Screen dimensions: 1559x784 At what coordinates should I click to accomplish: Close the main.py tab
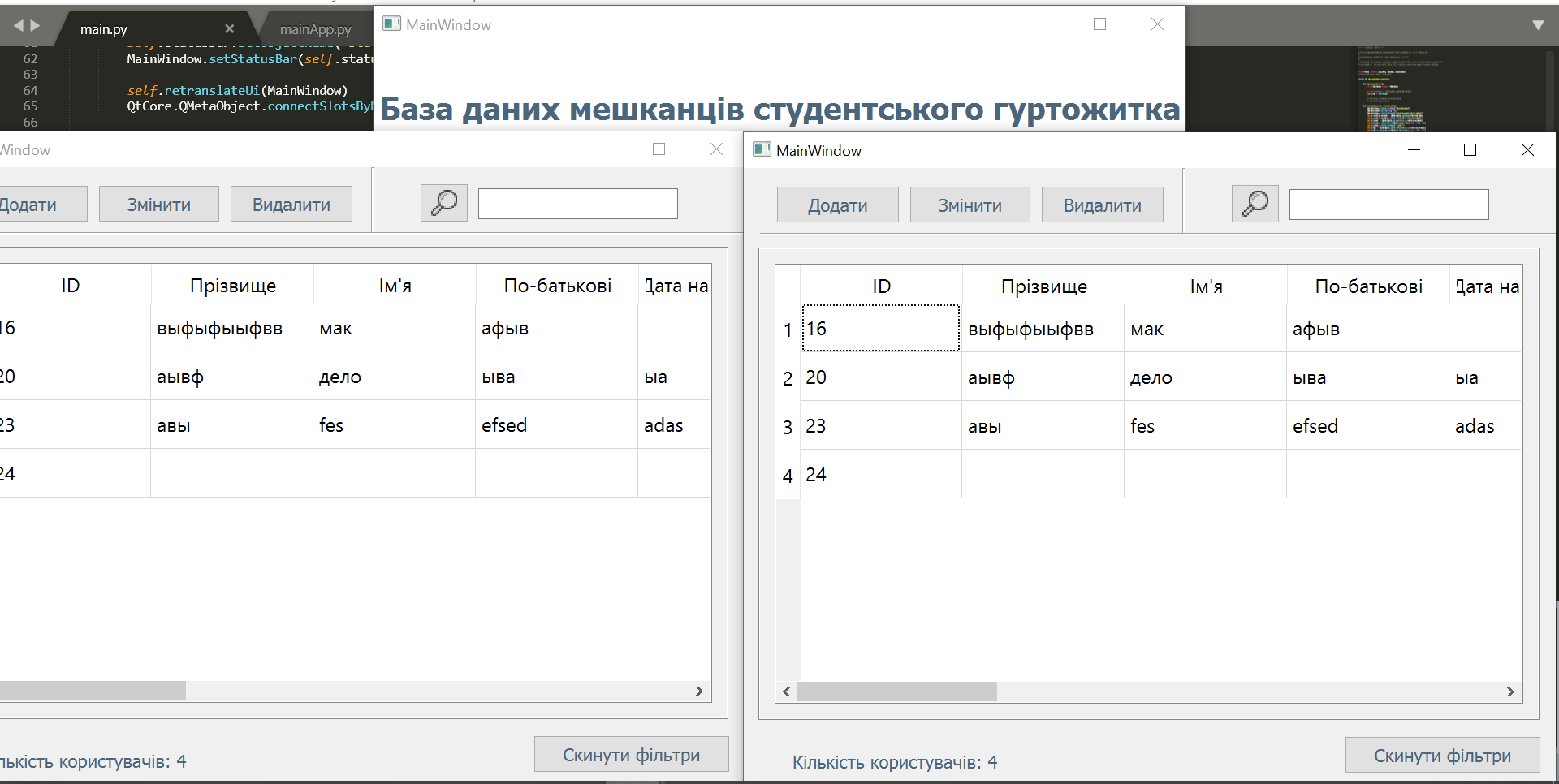(x=230, y=28)
